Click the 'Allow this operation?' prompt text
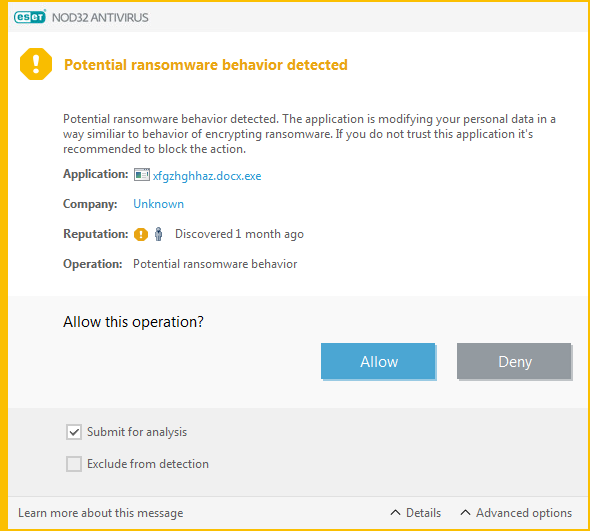This screenshot has height=531, width=590. coord(133,322)
